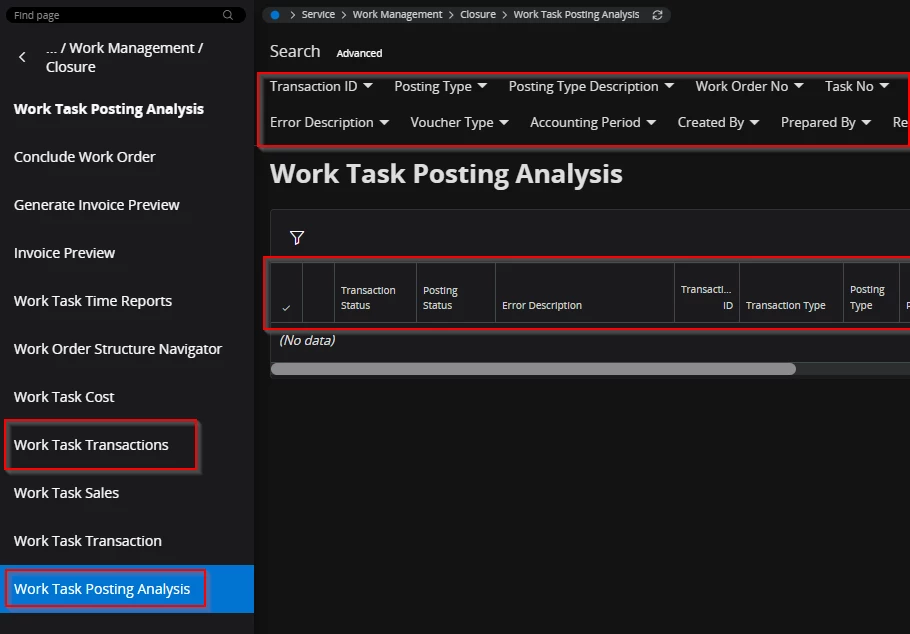Open Generate Invoice Preview page
This screenshot has height=634, width=910.
coord(96,205)
